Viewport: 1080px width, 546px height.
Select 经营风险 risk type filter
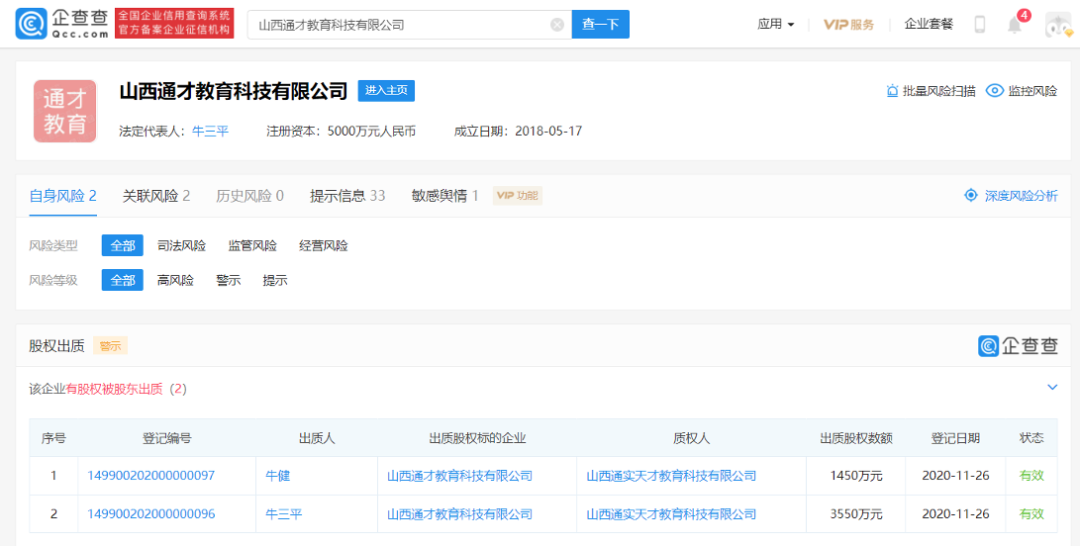(x=323, y=246)
